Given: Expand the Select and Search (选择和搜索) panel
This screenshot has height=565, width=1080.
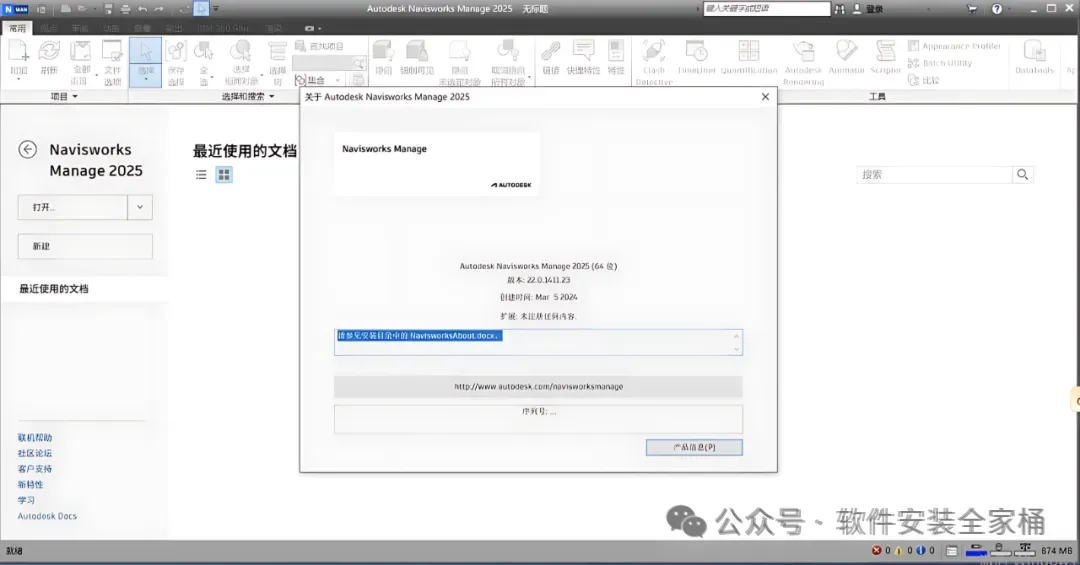Looking at the screenshot, I should [x=248, y=96].
